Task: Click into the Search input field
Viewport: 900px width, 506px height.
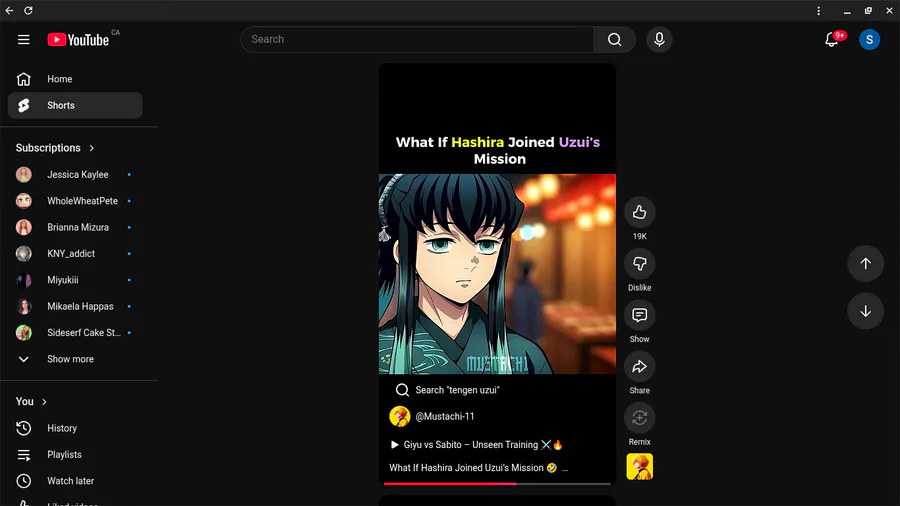Action: 417,40
